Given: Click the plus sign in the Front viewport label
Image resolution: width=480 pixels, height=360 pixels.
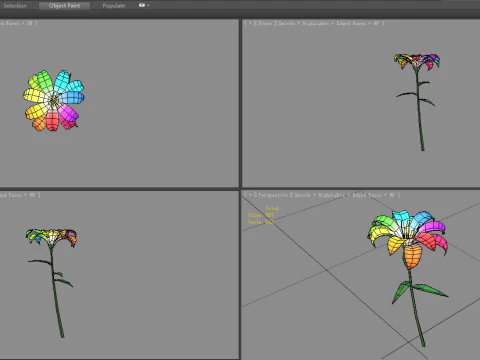Looking at the screenshot, I should (250, 23).
